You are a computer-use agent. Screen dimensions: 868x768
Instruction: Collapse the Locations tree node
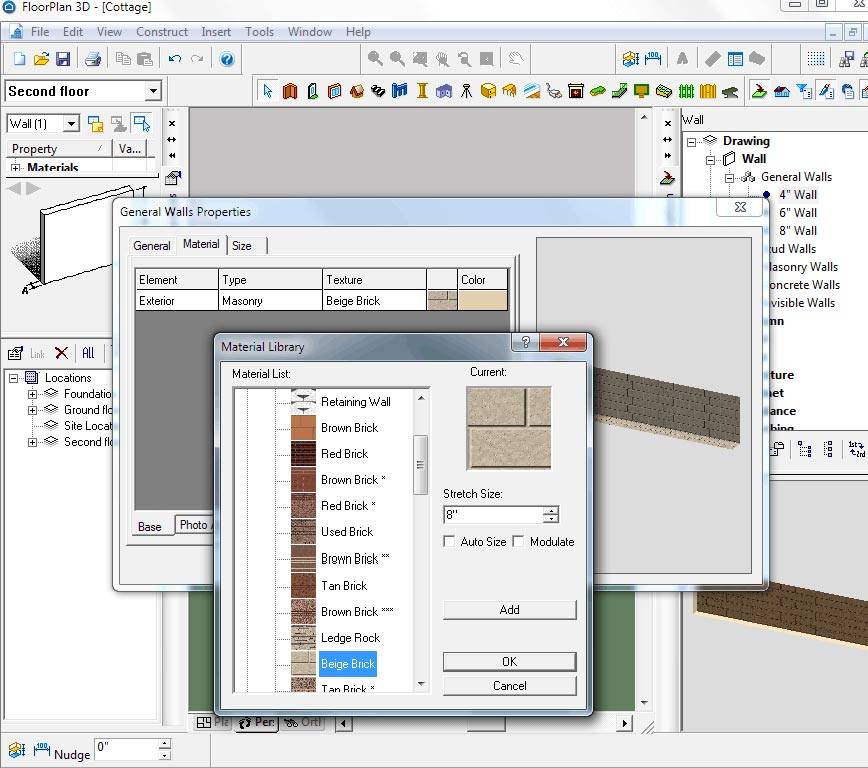coord(13,378)
